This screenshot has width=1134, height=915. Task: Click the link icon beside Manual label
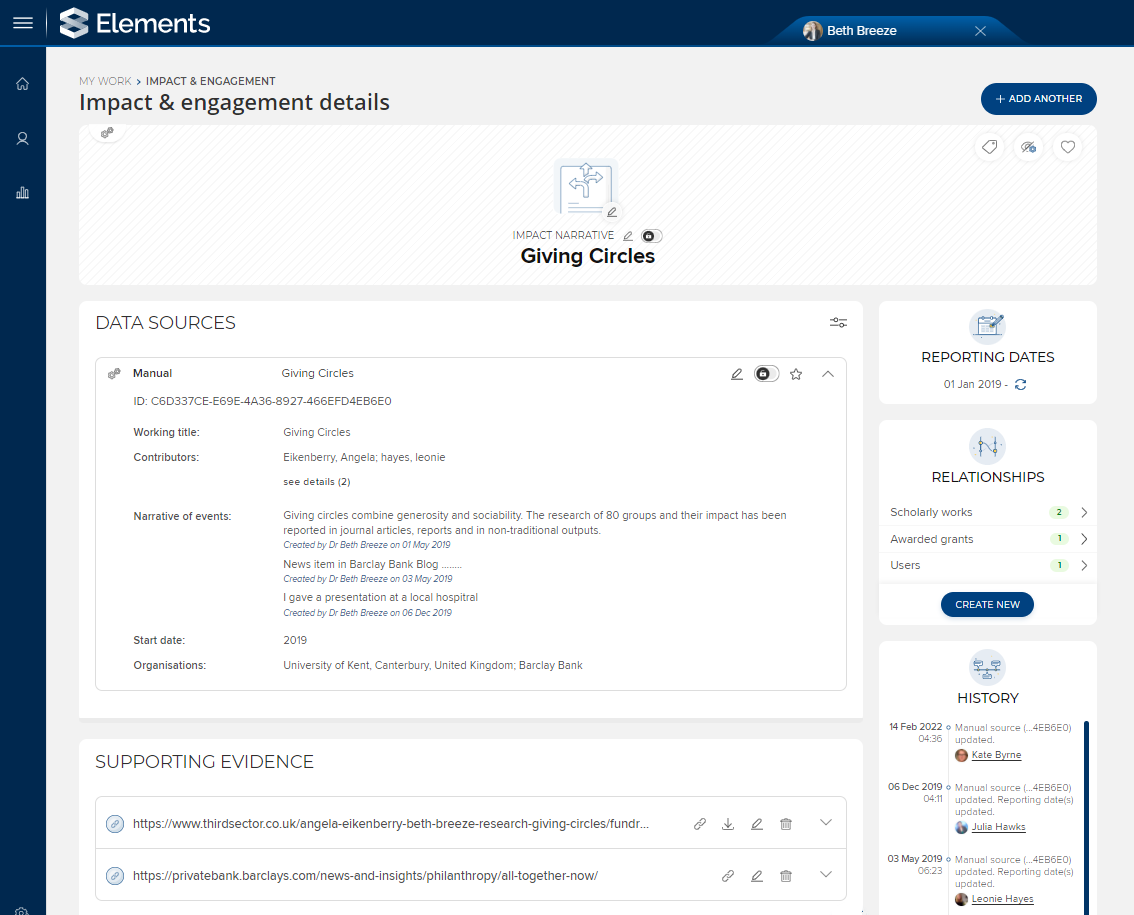(x=114, y=374)
